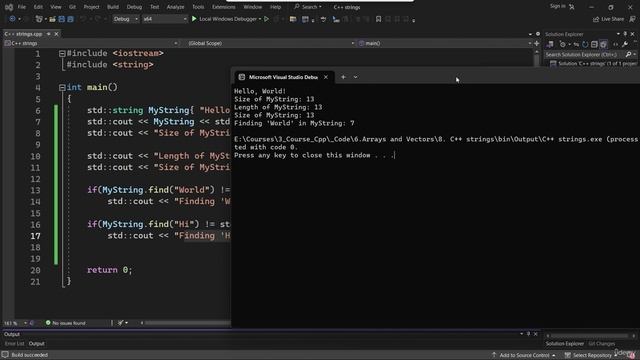Click the Live Share icon
Screen dimensions: 640x360
pyautogui.click(x=596, y=19)
